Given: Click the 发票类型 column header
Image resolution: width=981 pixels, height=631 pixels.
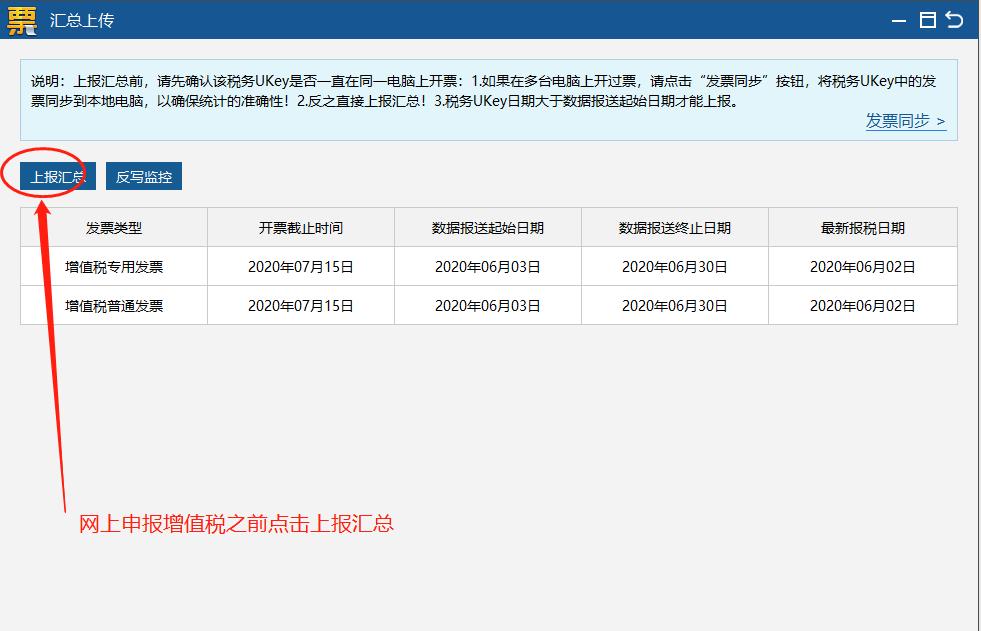Looking at the screenshot, I should pos(111,227).
